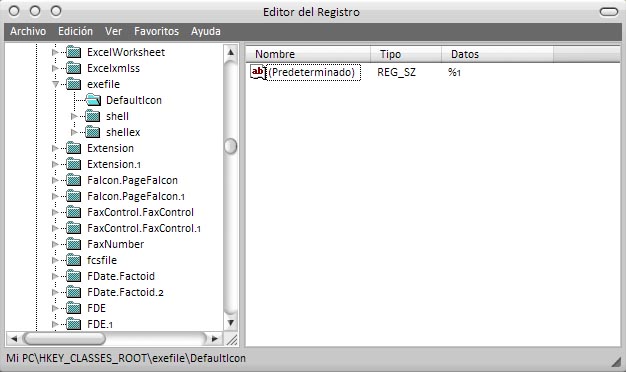626x372 pixels.
Task: Click the Excelxmlss folder icon
Action: point(73,68)
